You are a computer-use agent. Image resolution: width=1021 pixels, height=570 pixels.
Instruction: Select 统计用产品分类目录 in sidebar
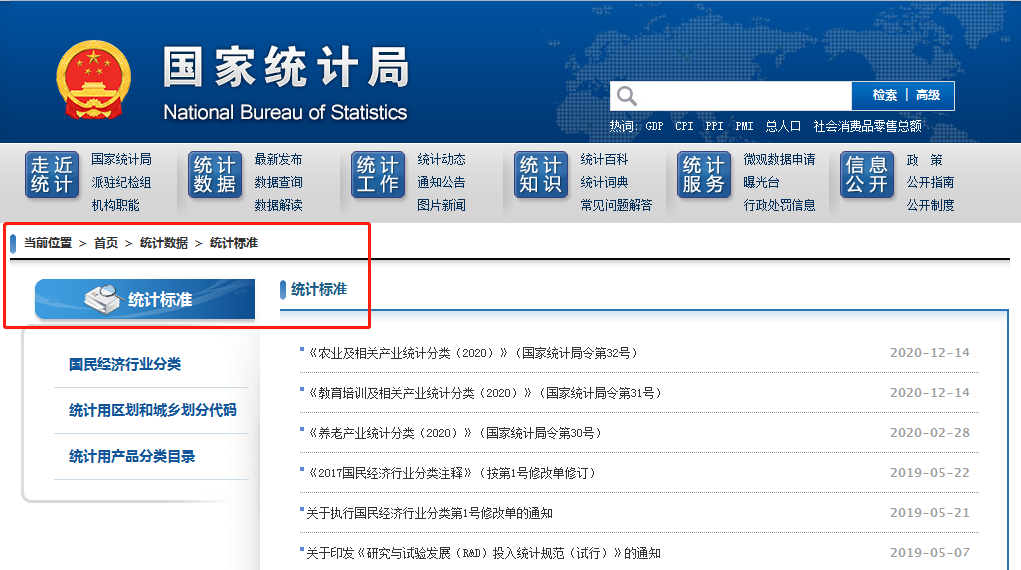click(x=132, y=457)
